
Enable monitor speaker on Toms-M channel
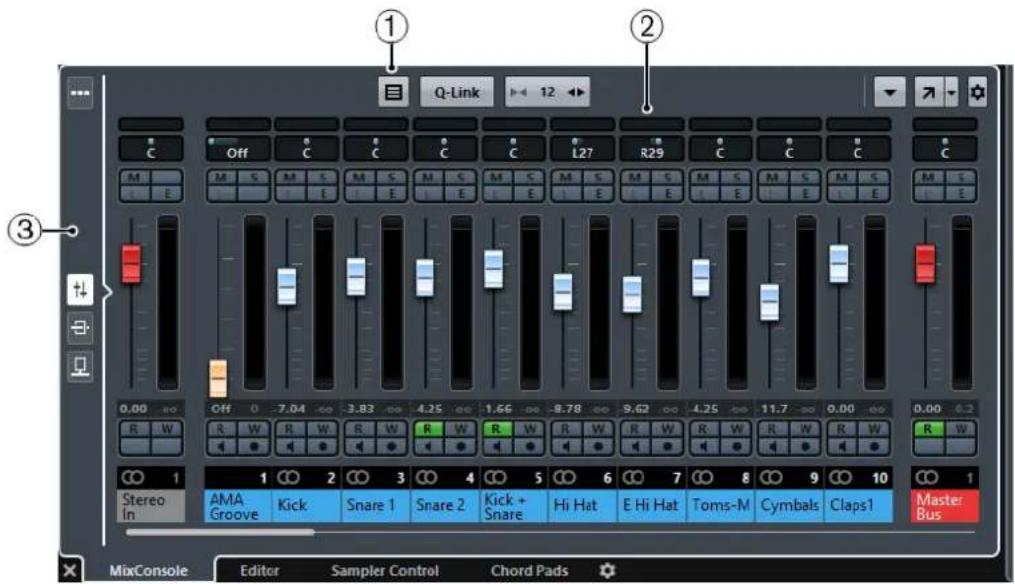(x=704, y=446)
